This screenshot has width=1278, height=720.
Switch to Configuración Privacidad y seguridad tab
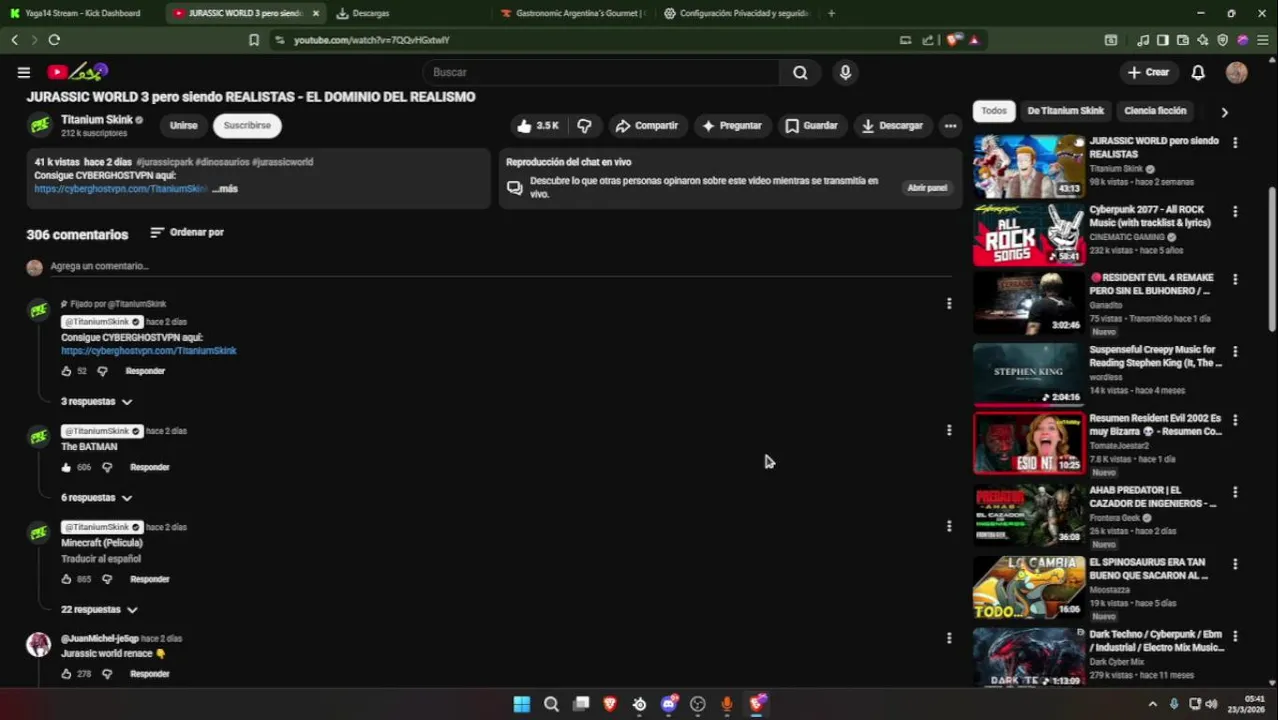click(x=736, y=13)
